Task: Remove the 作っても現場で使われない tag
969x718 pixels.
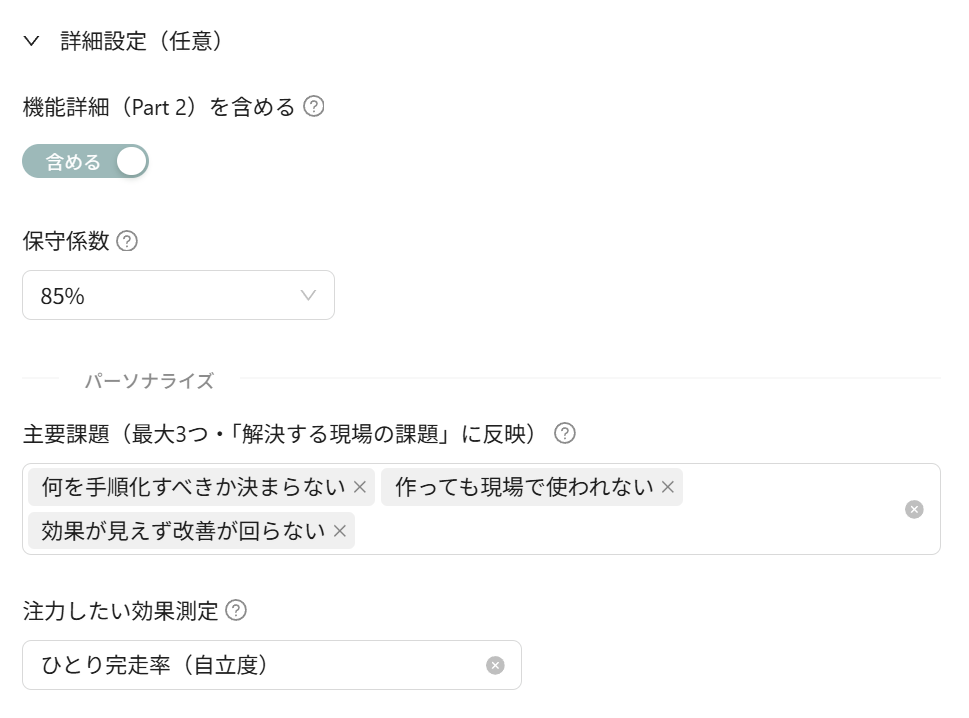Action: click(x=667, y=487)
